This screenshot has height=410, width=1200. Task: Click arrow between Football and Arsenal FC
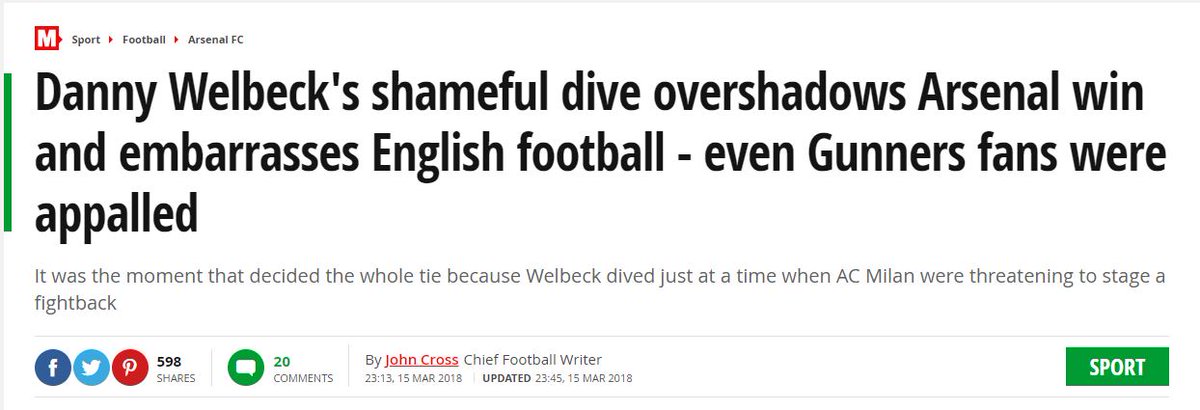point(177,40)
